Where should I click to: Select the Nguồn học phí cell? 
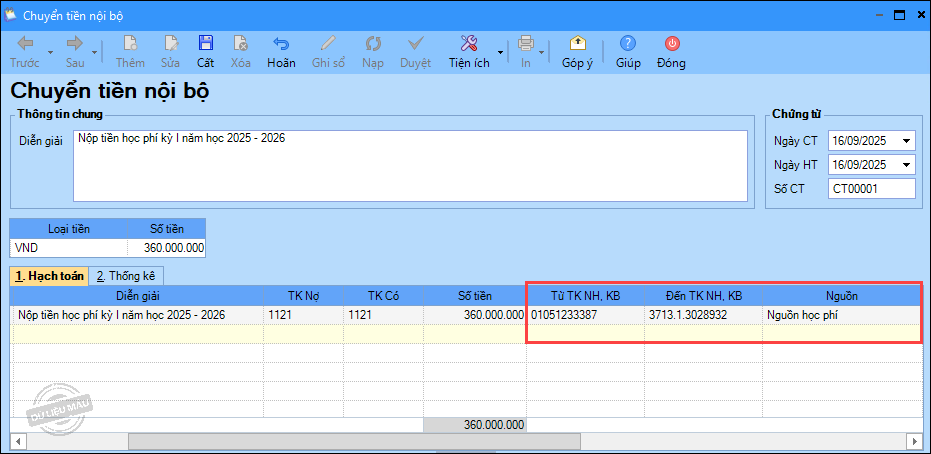[840, 315]
